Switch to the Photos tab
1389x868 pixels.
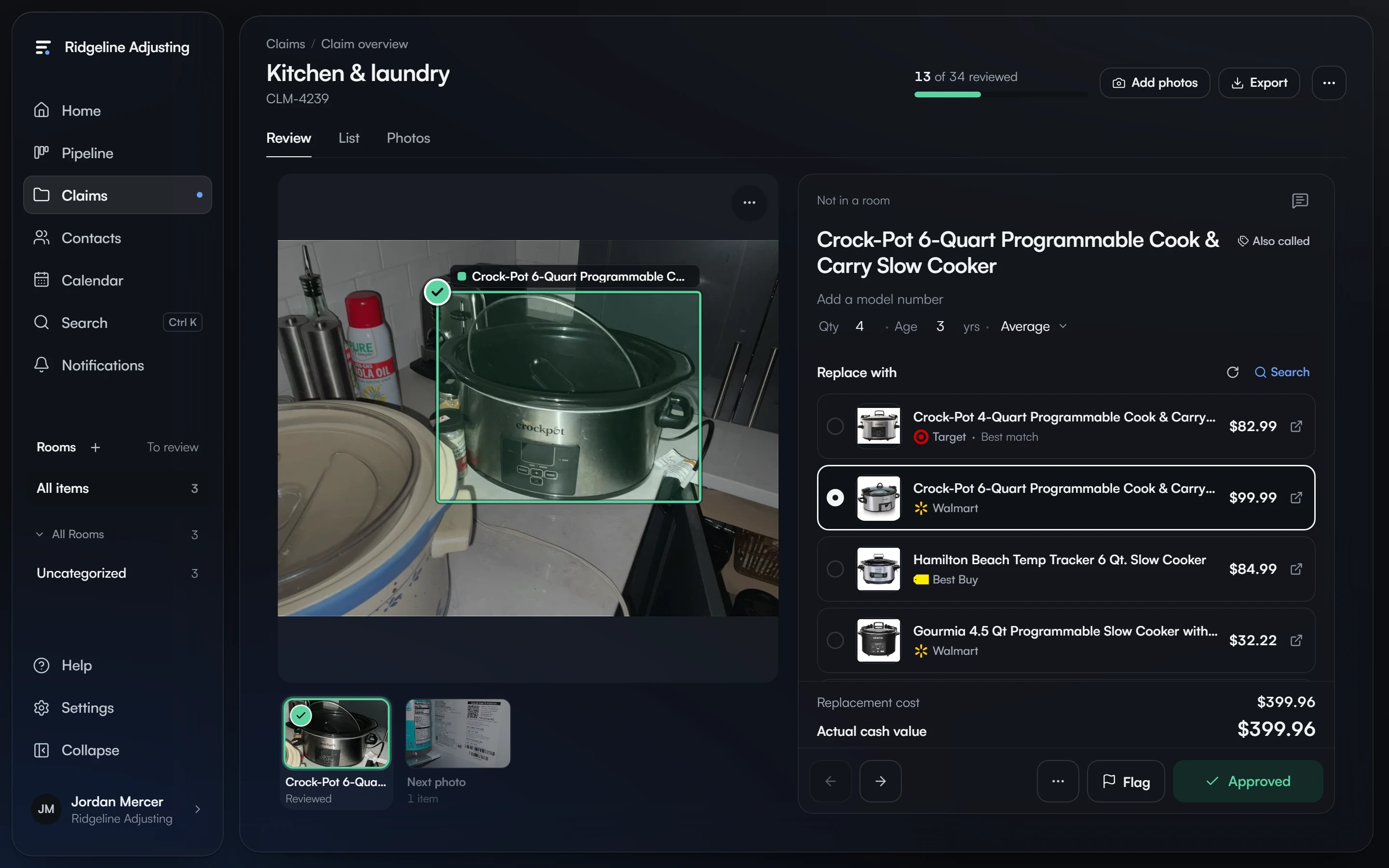click(408, 138)
